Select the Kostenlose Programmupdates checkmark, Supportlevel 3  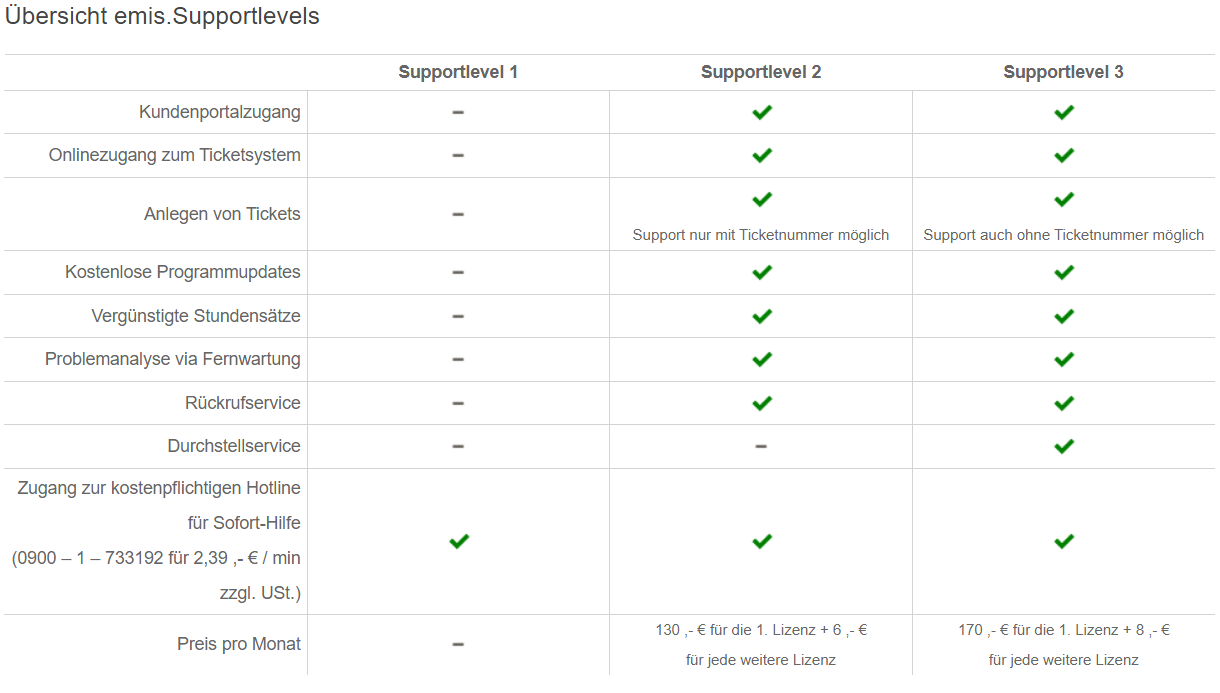(x=1064, y=272)
